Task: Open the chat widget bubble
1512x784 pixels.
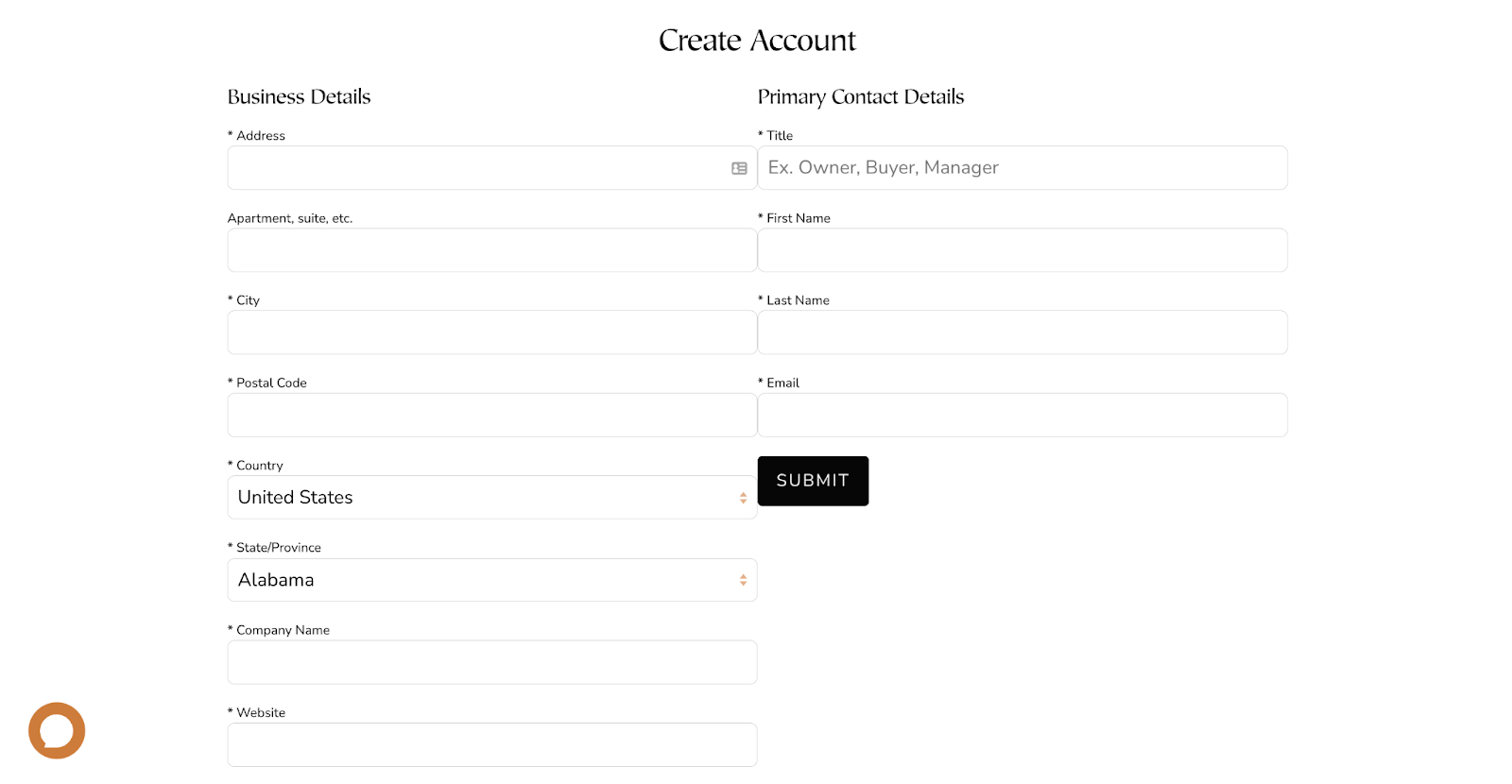Action: point(57,730)
